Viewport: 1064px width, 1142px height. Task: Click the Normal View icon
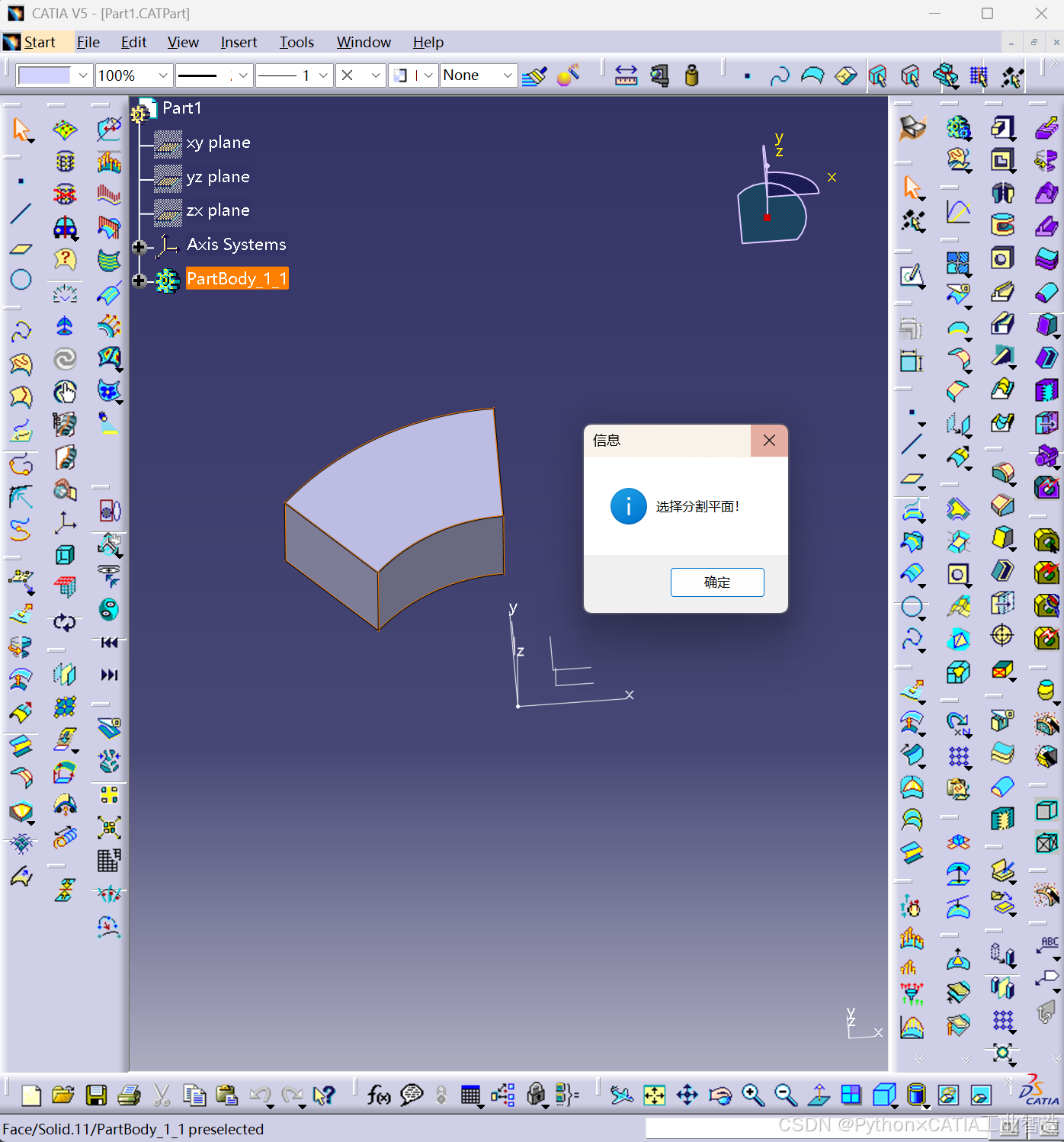[819, 1095]
